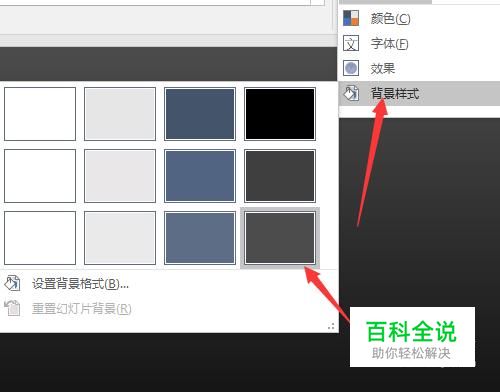Choose 重置幻灯片背景(R) reset option
Screen dimensions: 500x392
click(81, 309)
